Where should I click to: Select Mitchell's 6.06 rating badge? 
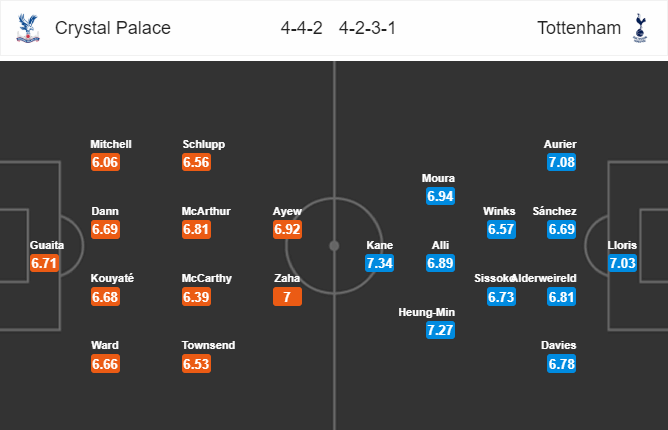pos(105,162)
